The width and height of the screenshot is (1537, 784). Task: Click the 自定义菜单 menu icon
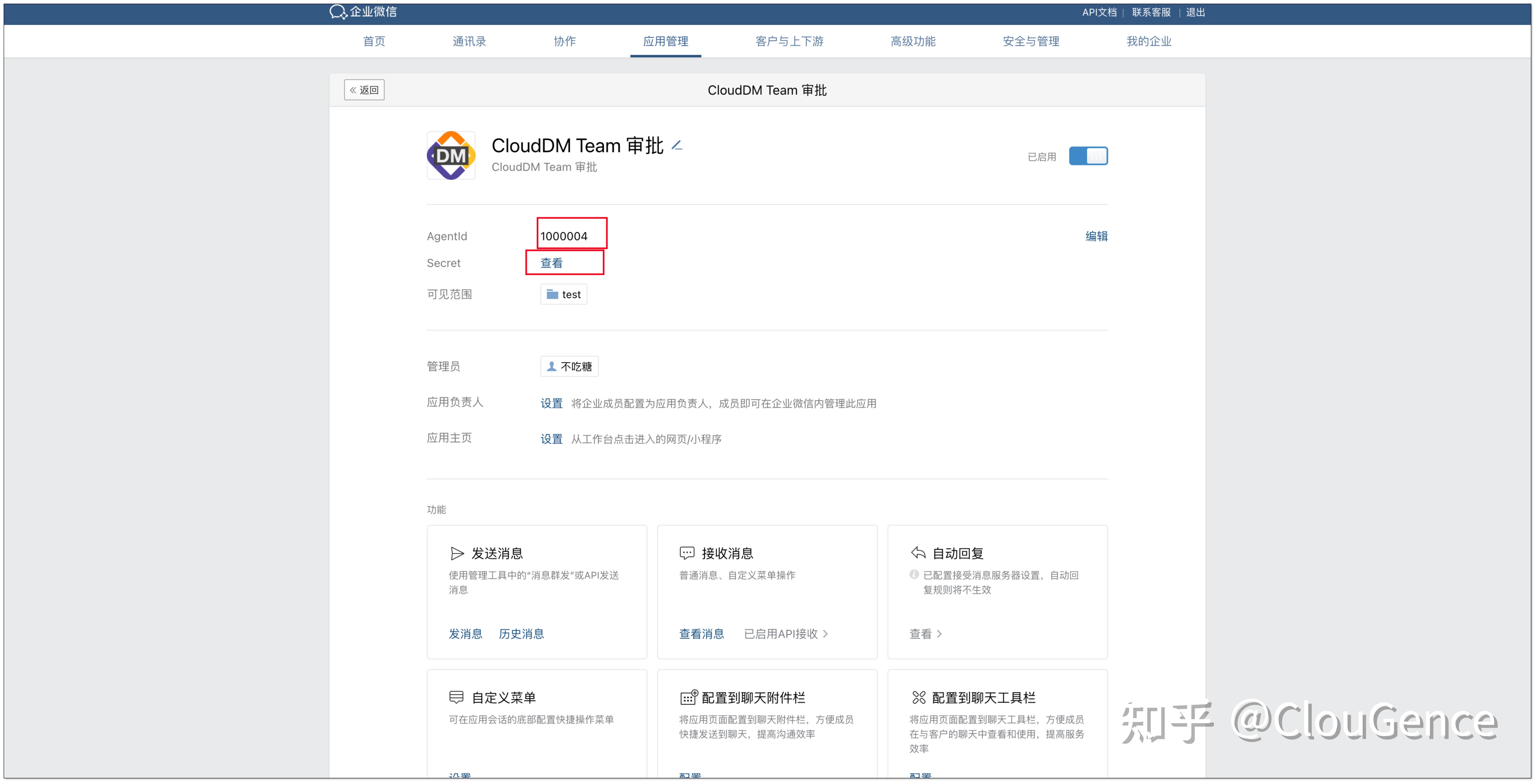456,697
